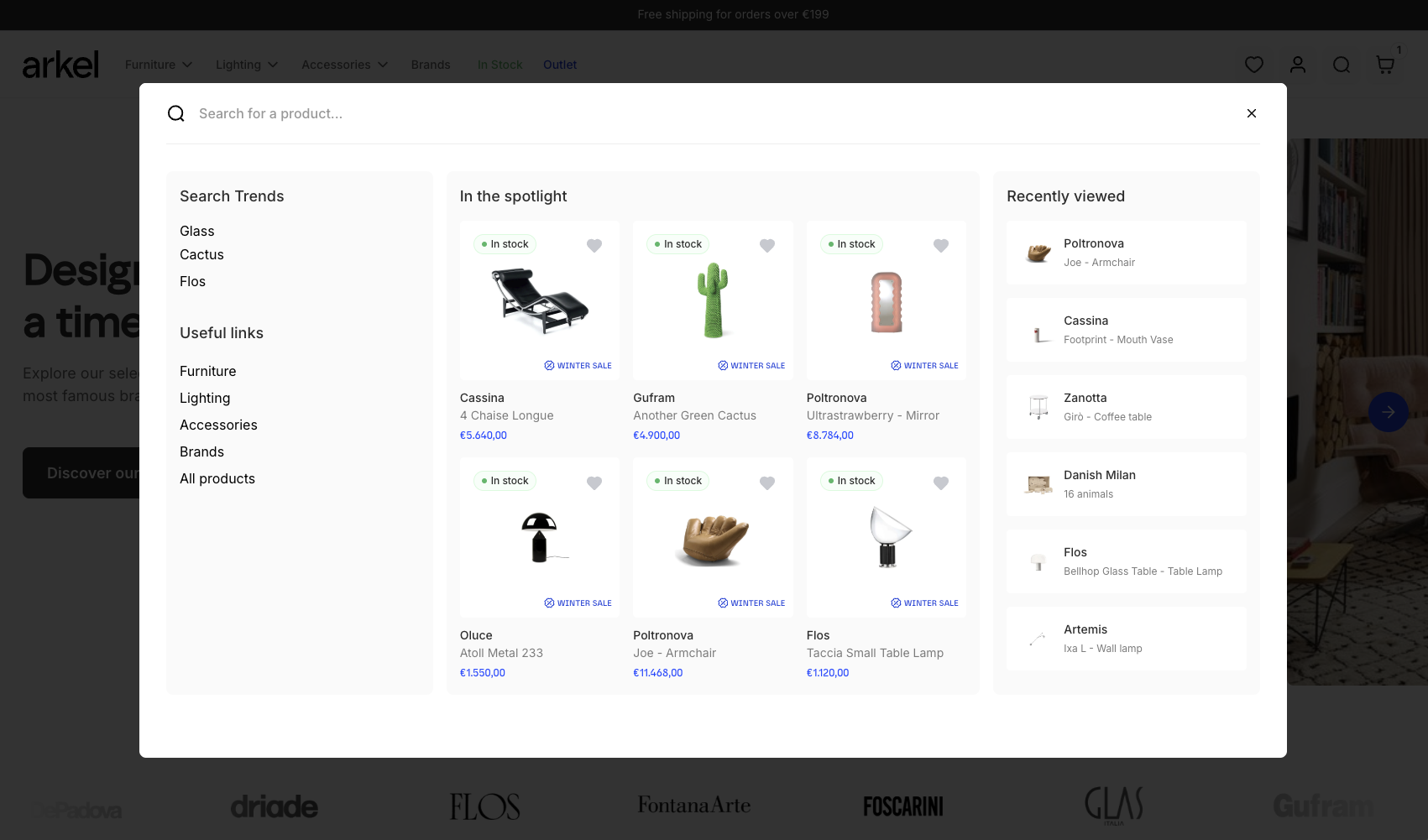
Task: Expand the Furniture dropdown in navigation
Action: click(x=159, y=65)
